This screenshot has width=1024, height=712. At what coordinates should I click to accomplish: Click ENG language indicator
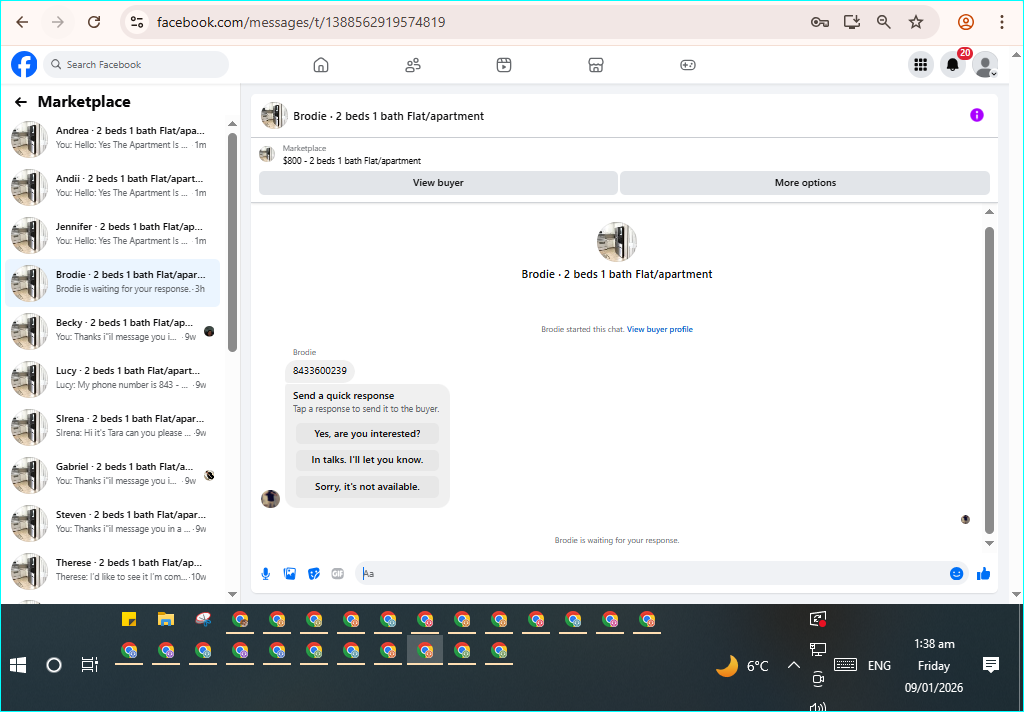tap(879, 666)
